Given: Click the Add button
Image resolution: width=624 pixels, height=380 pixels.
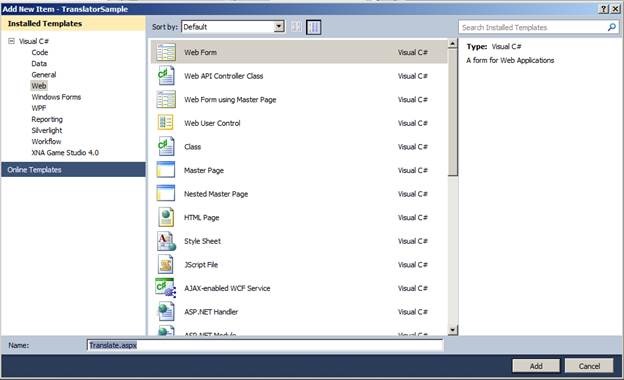Looking at the screenshot, I should pos(536,366).
